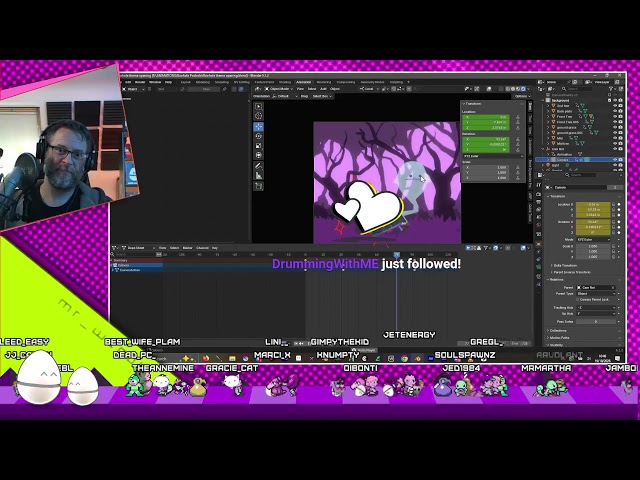
Task: Open the Object Mode dropdown
Action: (x=279, y=89)
